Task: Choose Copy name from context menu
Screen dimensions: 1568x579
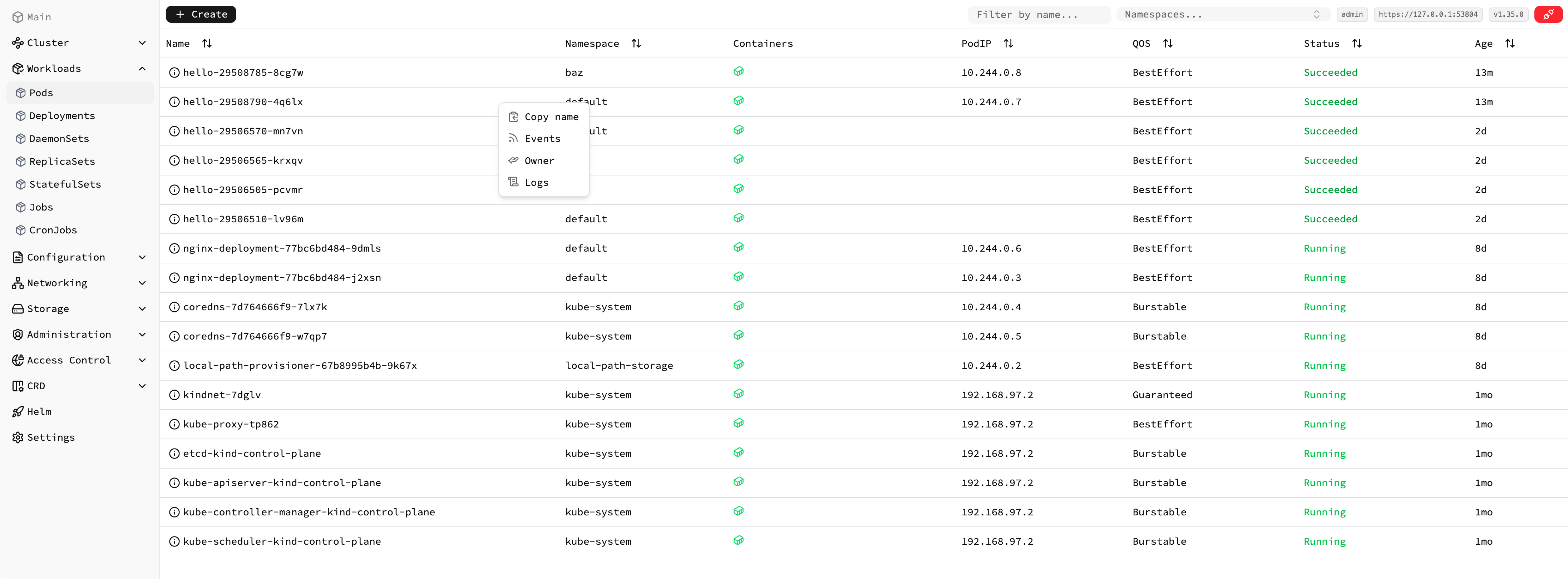Action: coord(543,117)
